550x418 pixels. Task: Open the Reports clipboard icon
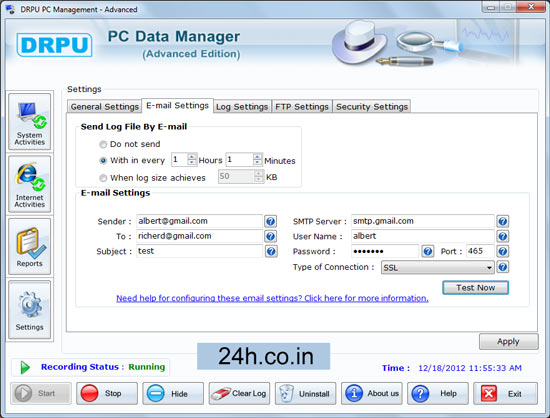(29, 247)
